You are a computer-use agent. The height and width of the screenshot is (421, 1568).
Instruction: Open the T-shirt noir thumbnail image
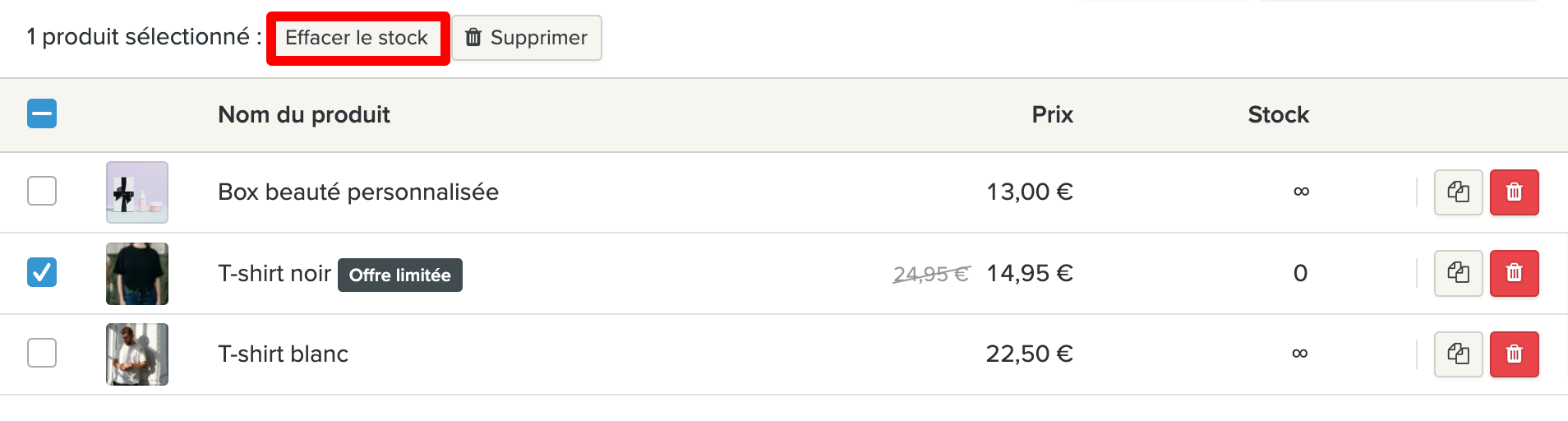137,274
